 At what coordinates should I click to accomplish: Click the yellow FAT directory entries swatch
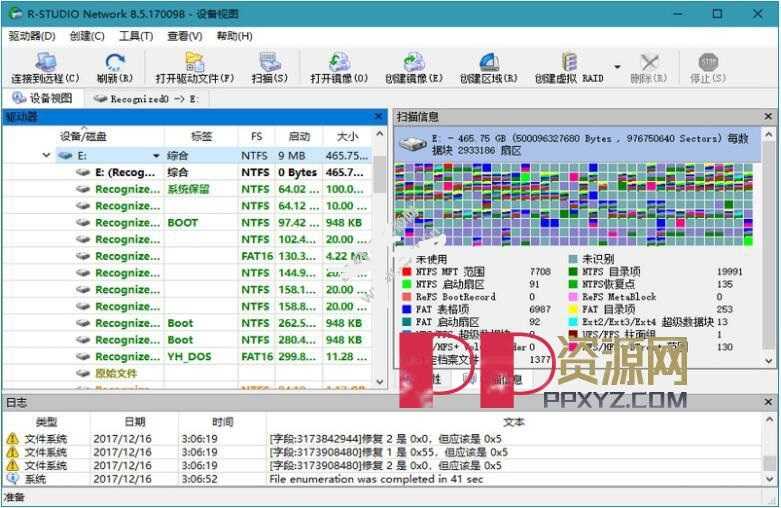click(x=573, y=309)
